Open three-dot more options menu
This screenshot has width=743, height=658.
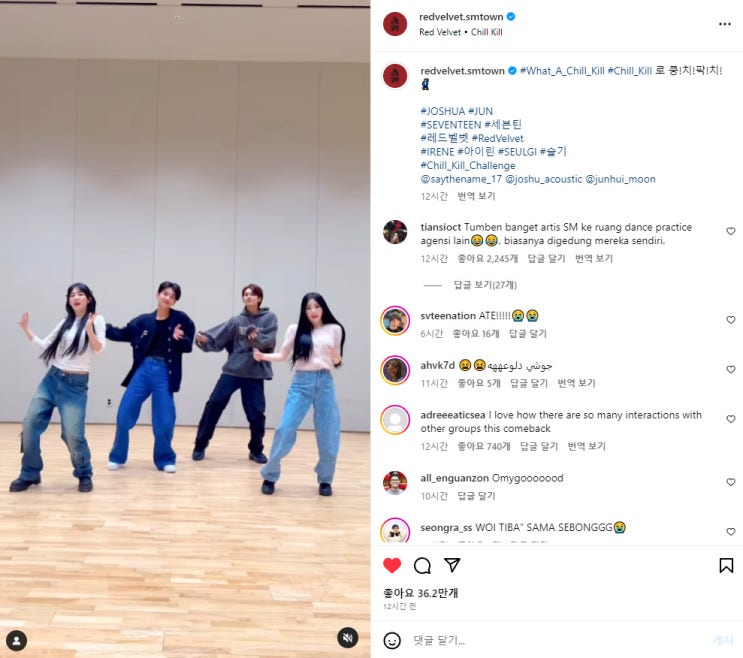point(725,24)
